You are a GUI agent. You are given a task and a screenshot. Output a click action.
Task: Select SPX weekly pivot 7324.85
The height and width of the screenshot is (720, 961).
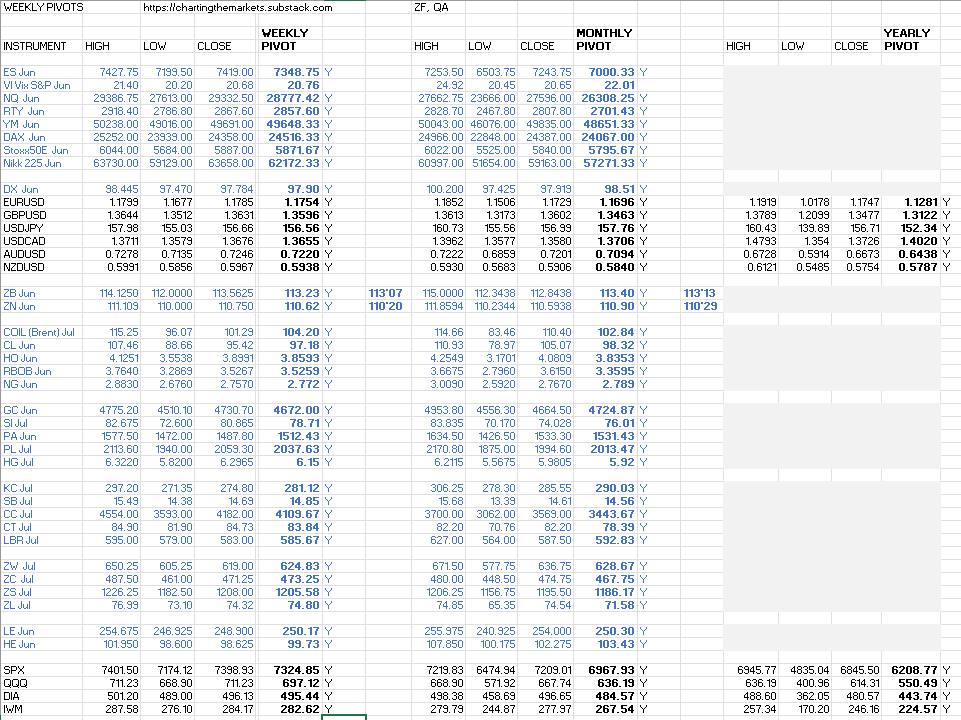297,670
